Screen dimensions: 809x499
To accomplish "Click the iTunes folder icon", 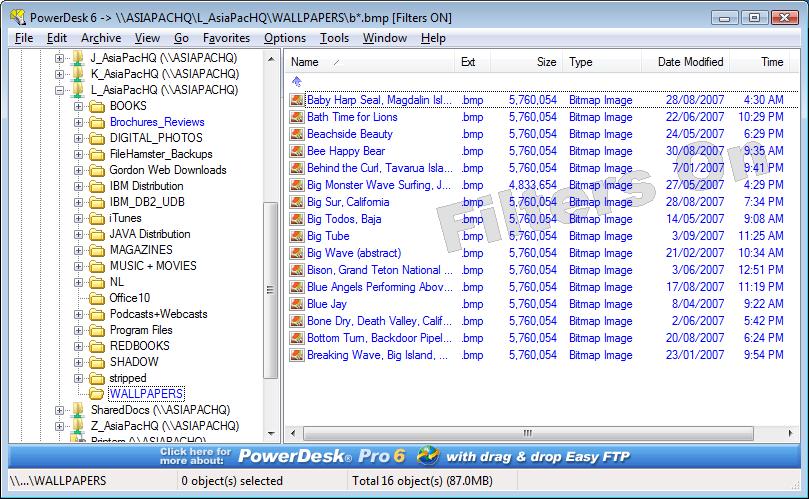I will point(97,218).
